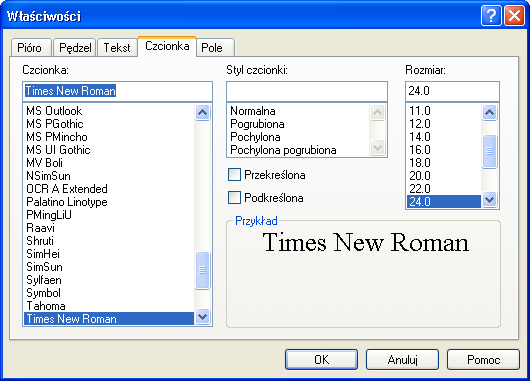The height and width of the screenshot is (381, 530).
Task: Pick font size 14.0
Action: [444, 137]
